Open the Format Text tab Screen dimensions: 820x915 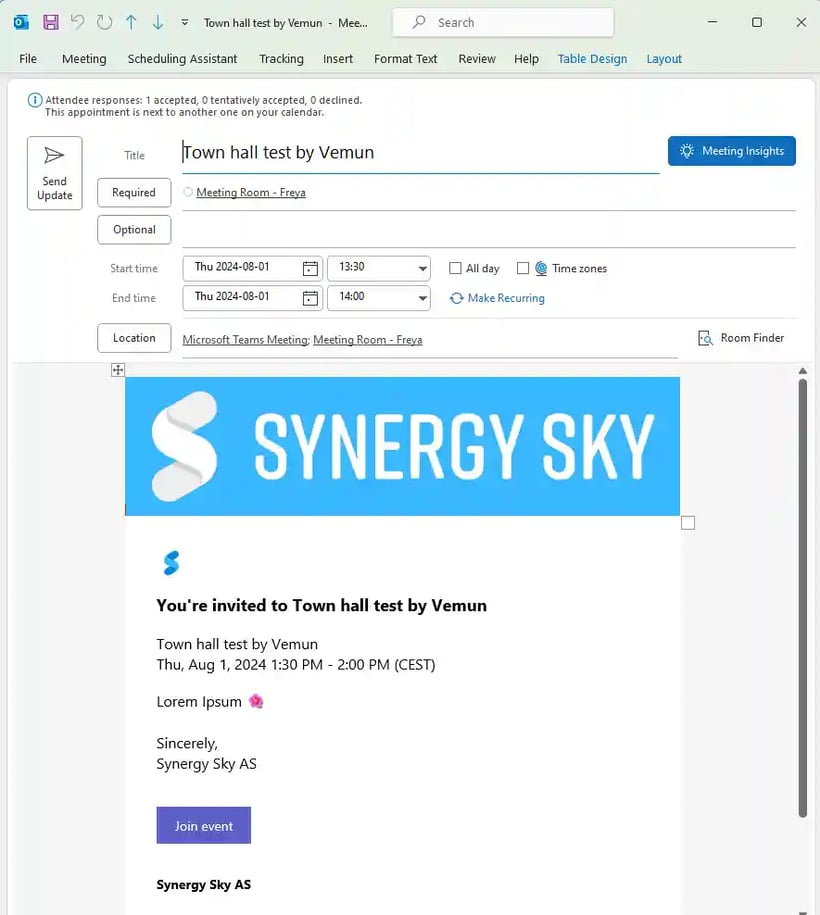click(406, 59)
